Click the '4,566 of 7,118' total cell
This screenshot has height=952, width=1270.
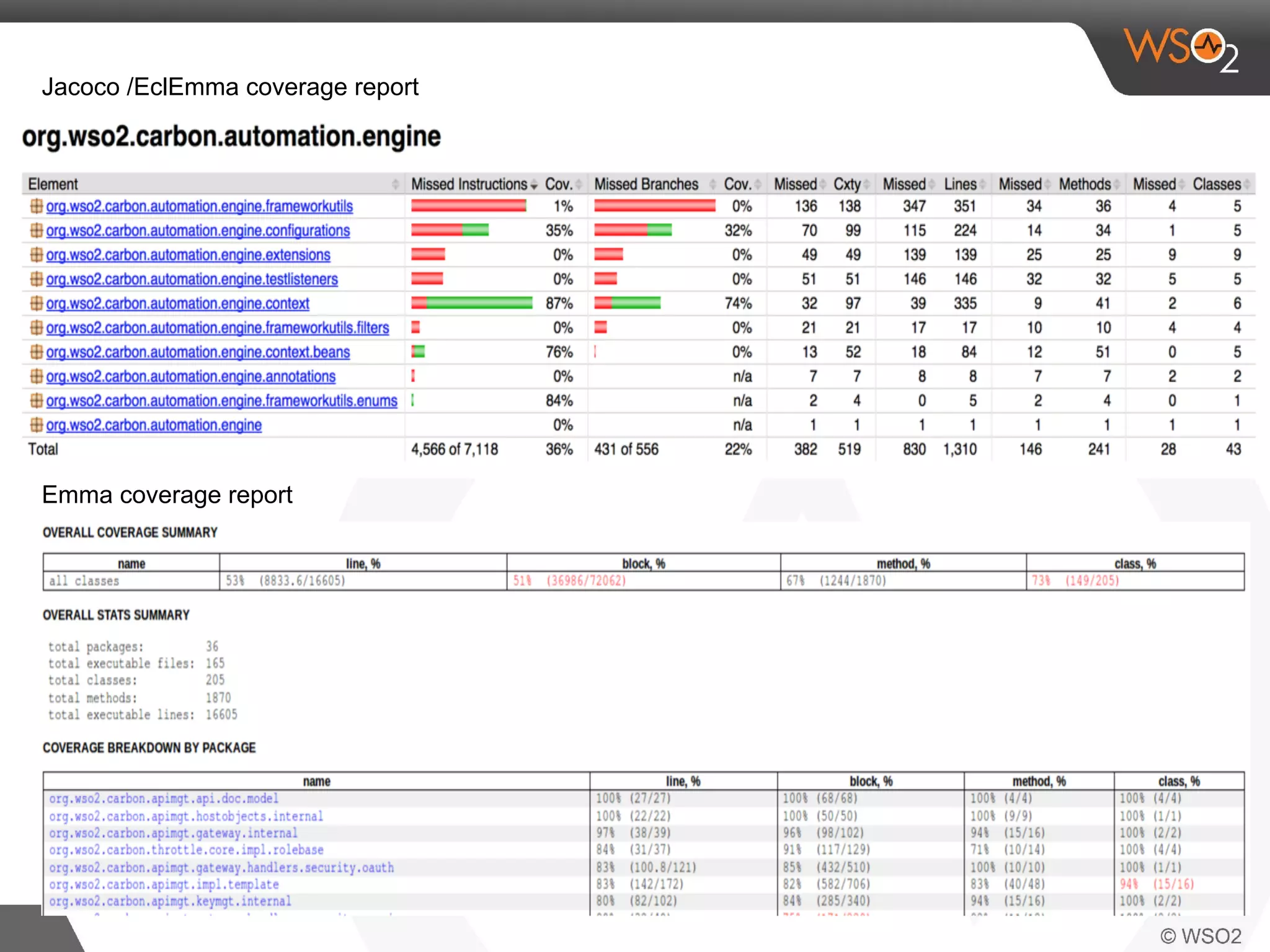click(x=455, y=449)
